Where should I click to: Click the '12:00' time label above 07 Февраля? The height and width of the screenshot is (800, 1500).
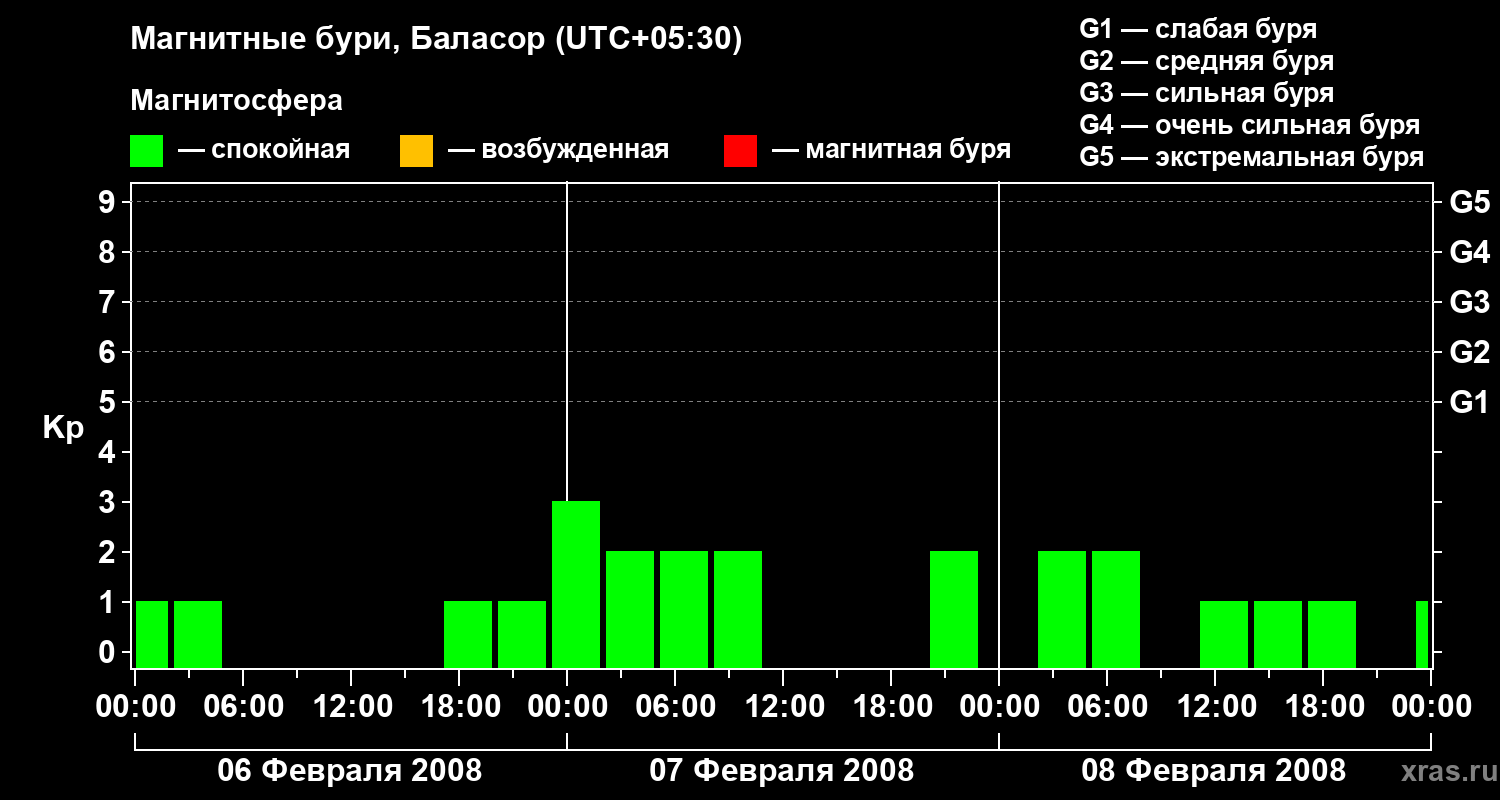coord(783,707)
